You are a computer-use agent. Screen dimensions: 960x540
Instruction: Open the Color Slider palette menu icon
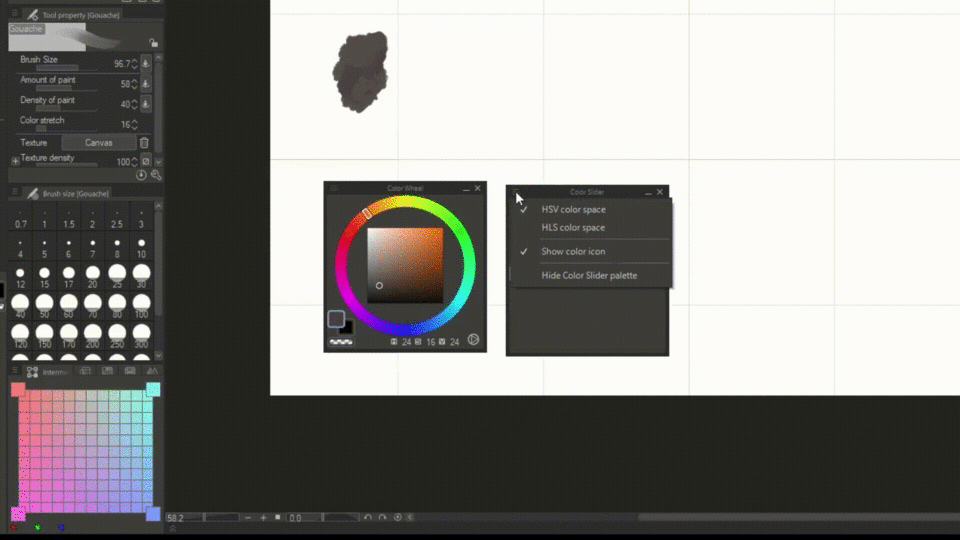point(515,192)
